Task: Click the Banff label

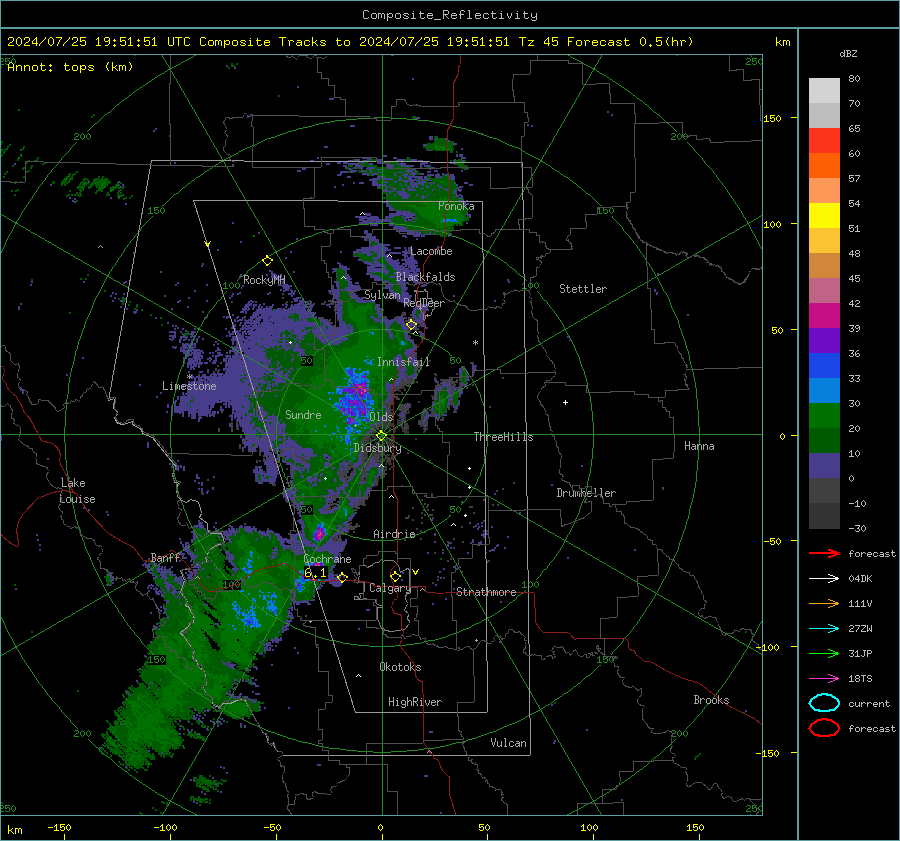Action: click(165, 558)
